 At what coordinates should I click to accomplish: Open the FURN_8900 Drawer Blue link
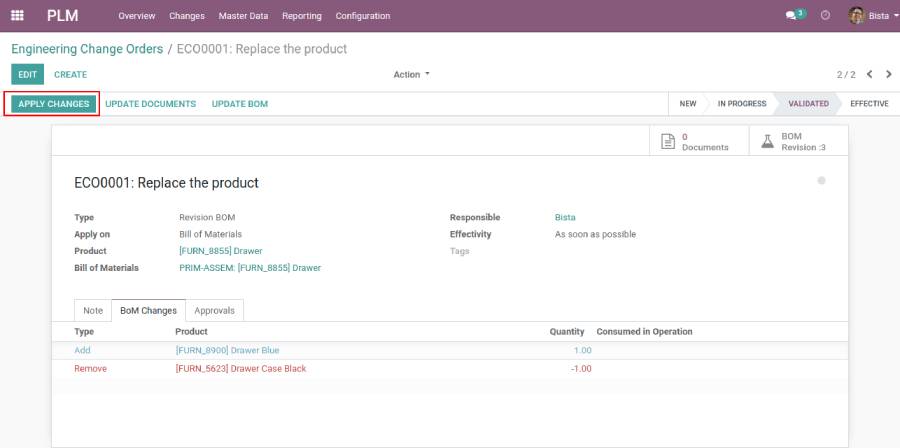229,350
